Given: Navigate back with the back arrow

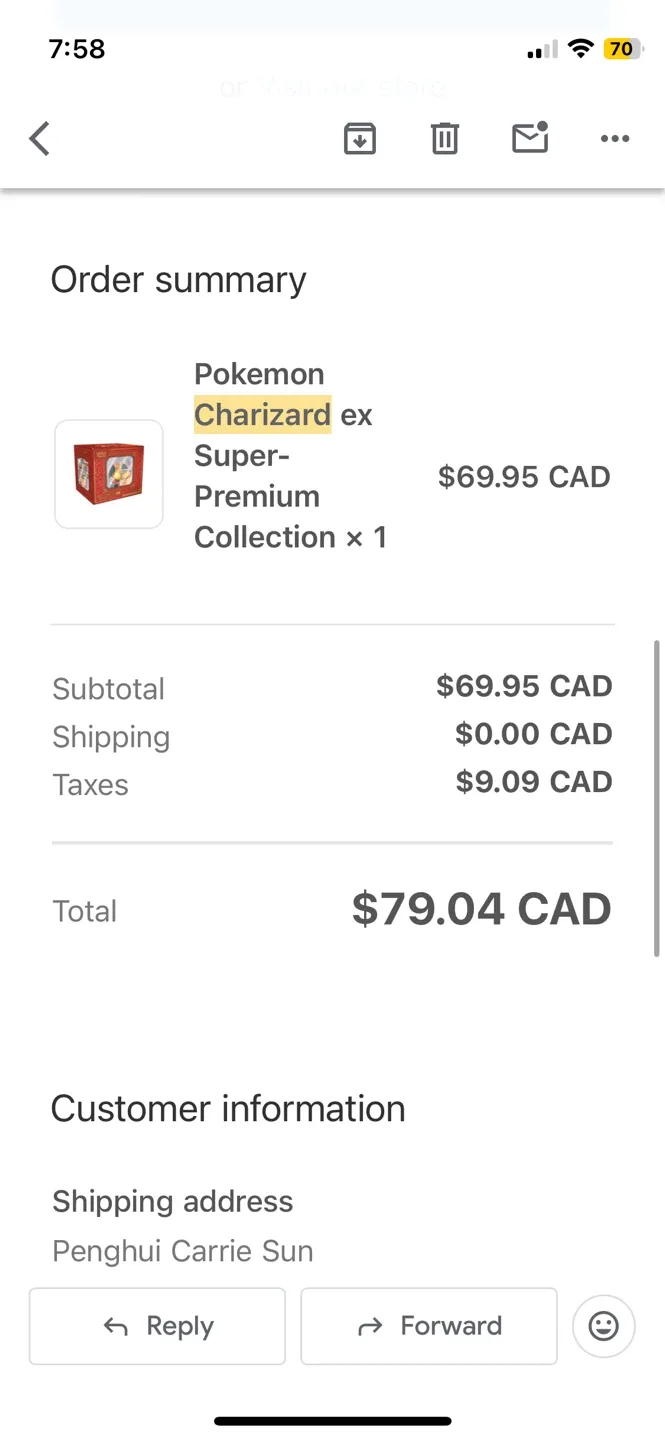Looking at the screenshot, I should pyautogui.click(x=39, y=138).
